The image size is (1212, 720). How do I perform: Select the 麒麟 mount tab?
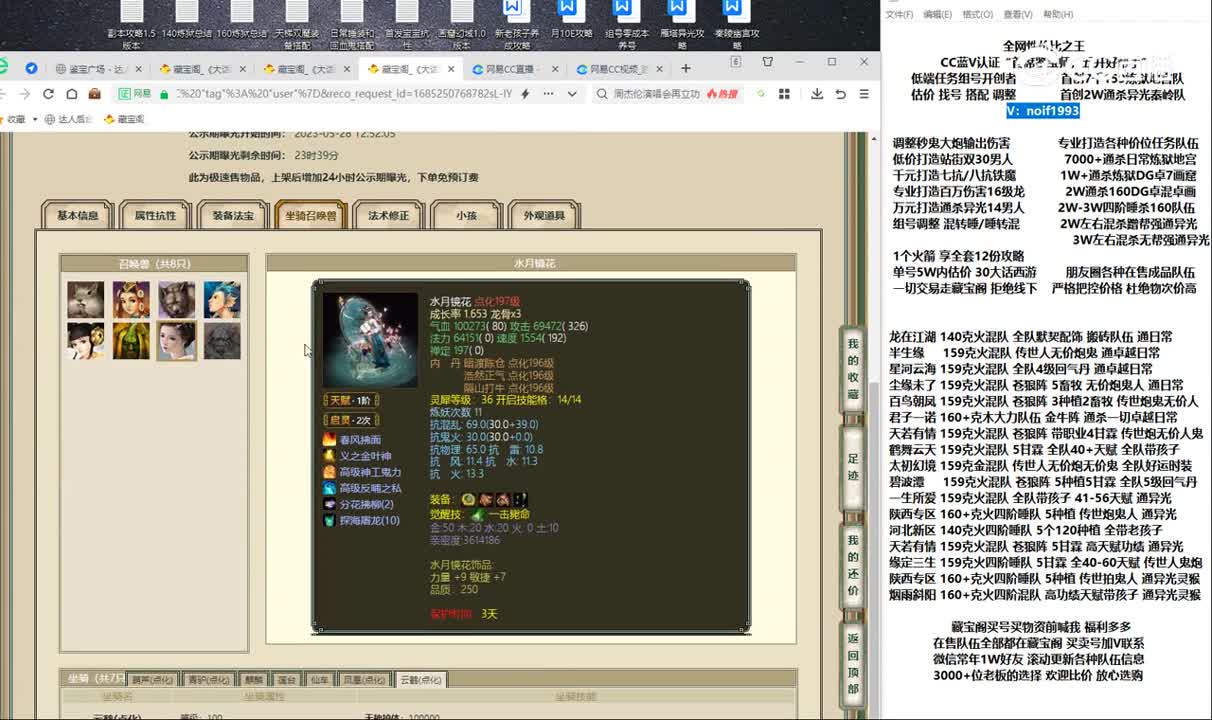tap(254, 679)
